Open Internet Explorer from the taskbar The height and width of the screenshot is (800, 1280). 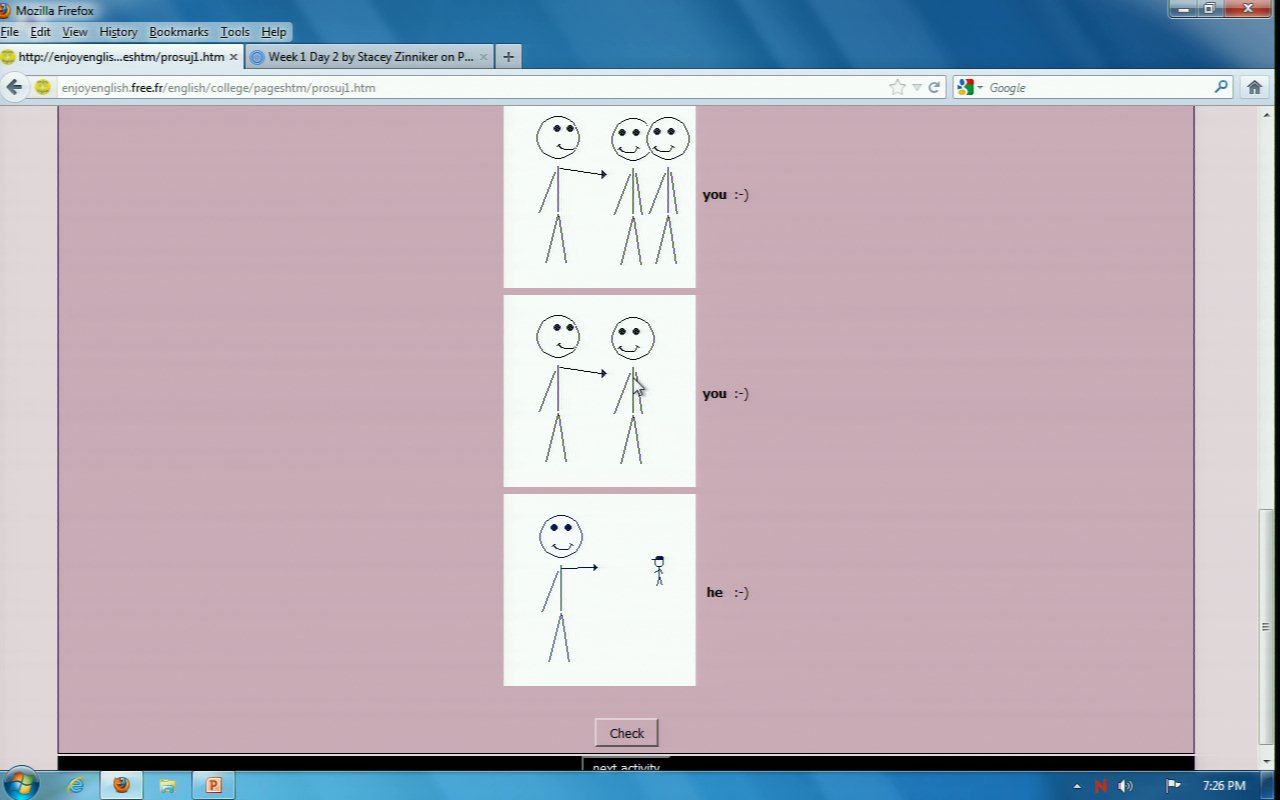(76, 785)
